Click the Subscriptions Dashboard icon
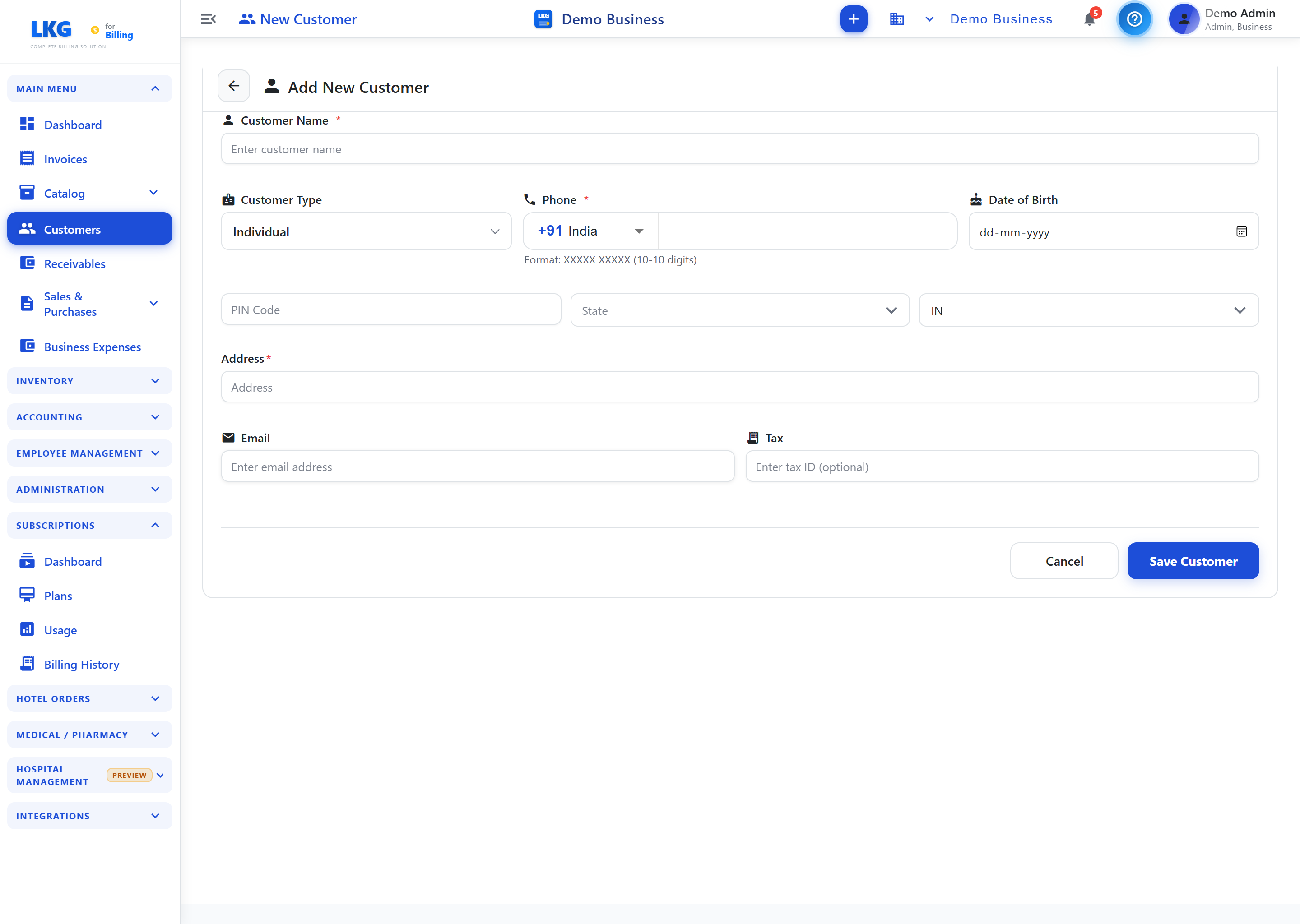The height and width of the screenshot is (924, 1300). point(27,561)
